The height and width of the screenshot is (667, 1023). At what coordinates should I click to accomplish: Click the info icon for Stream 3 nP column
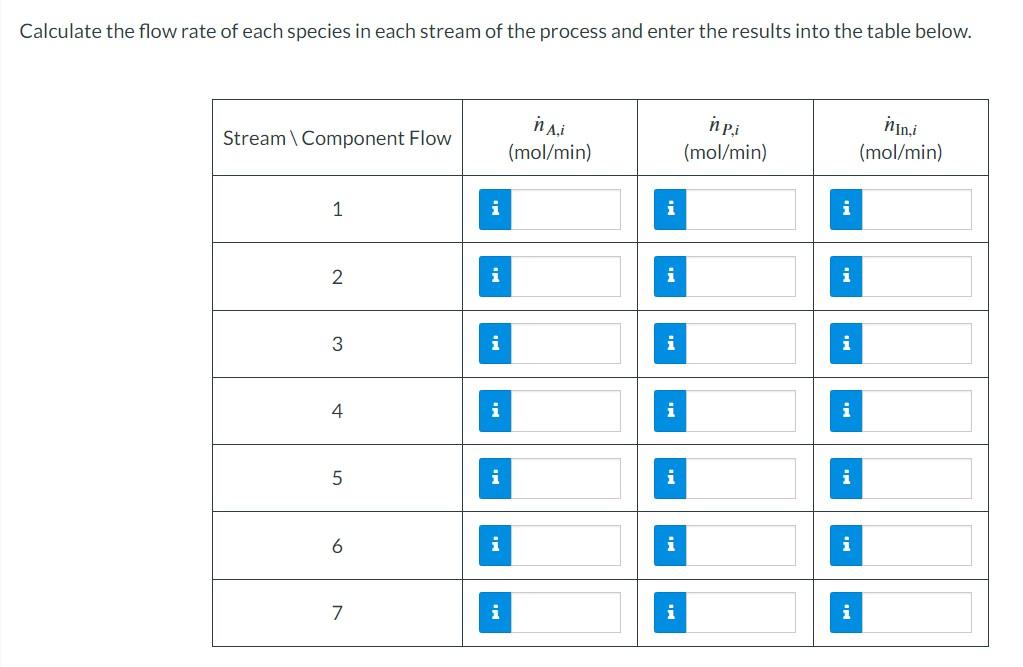669,343
